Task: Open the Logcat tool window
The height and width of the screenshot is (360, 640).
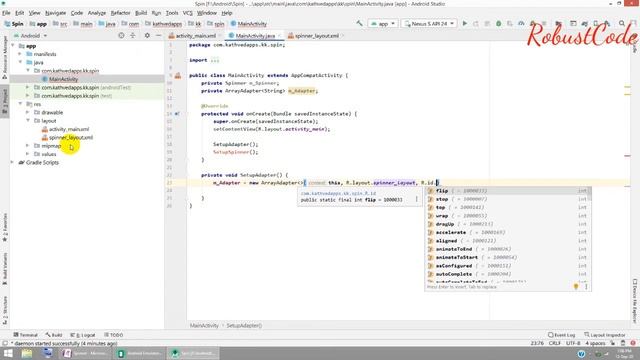Action: [x=83, y=335]
